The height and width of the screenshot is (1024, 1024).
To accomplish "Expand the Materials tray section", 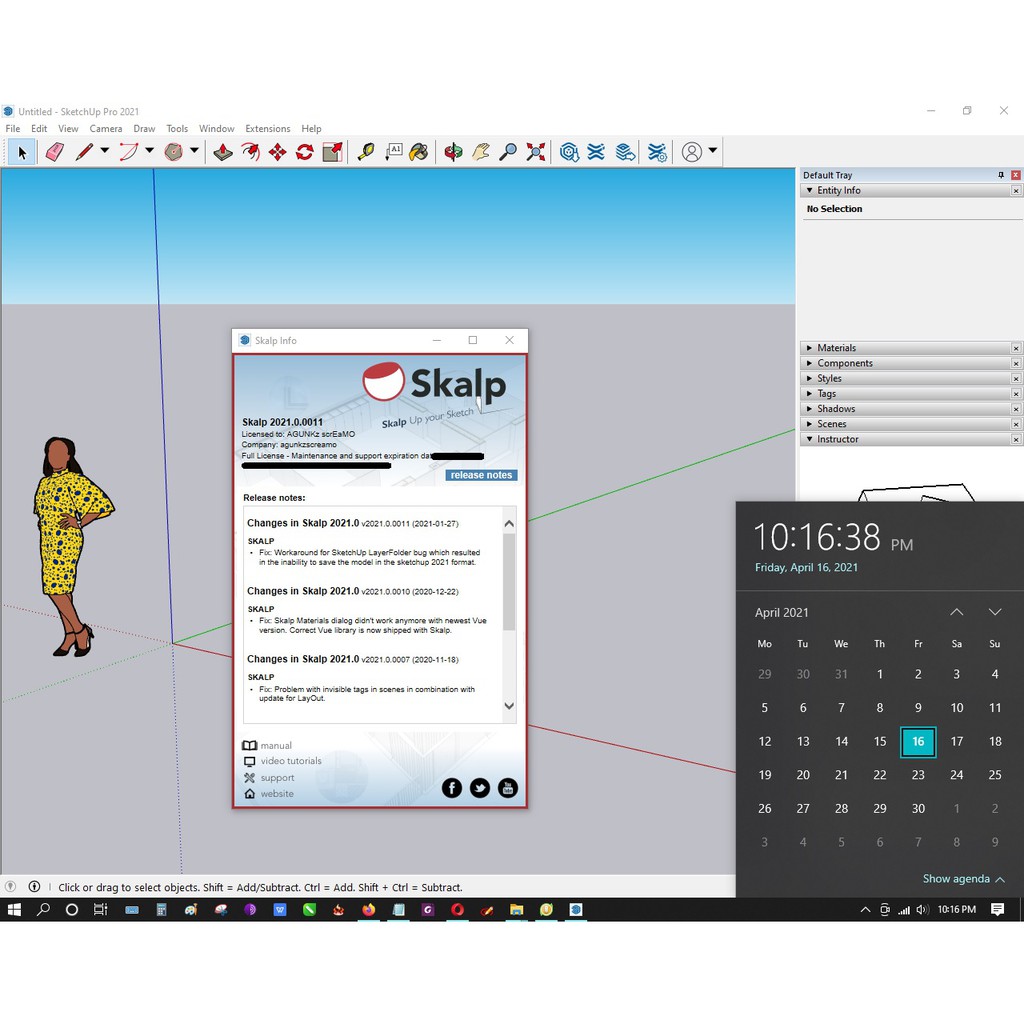I will tap(810, 348).
